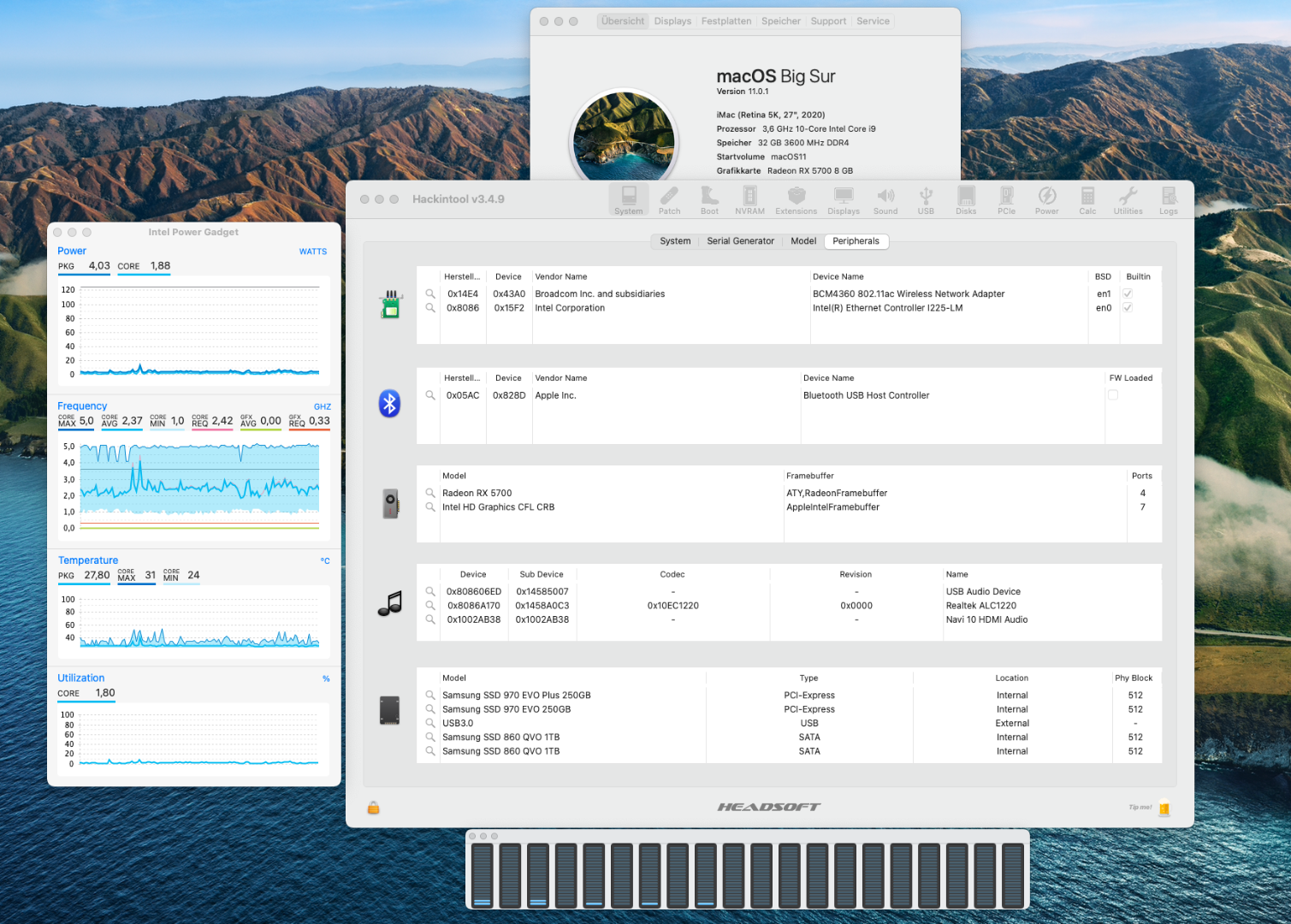Open the PCIe toolbar section
The width and height of the screenshot is (1291, 924).
(x=1006, y=200)
